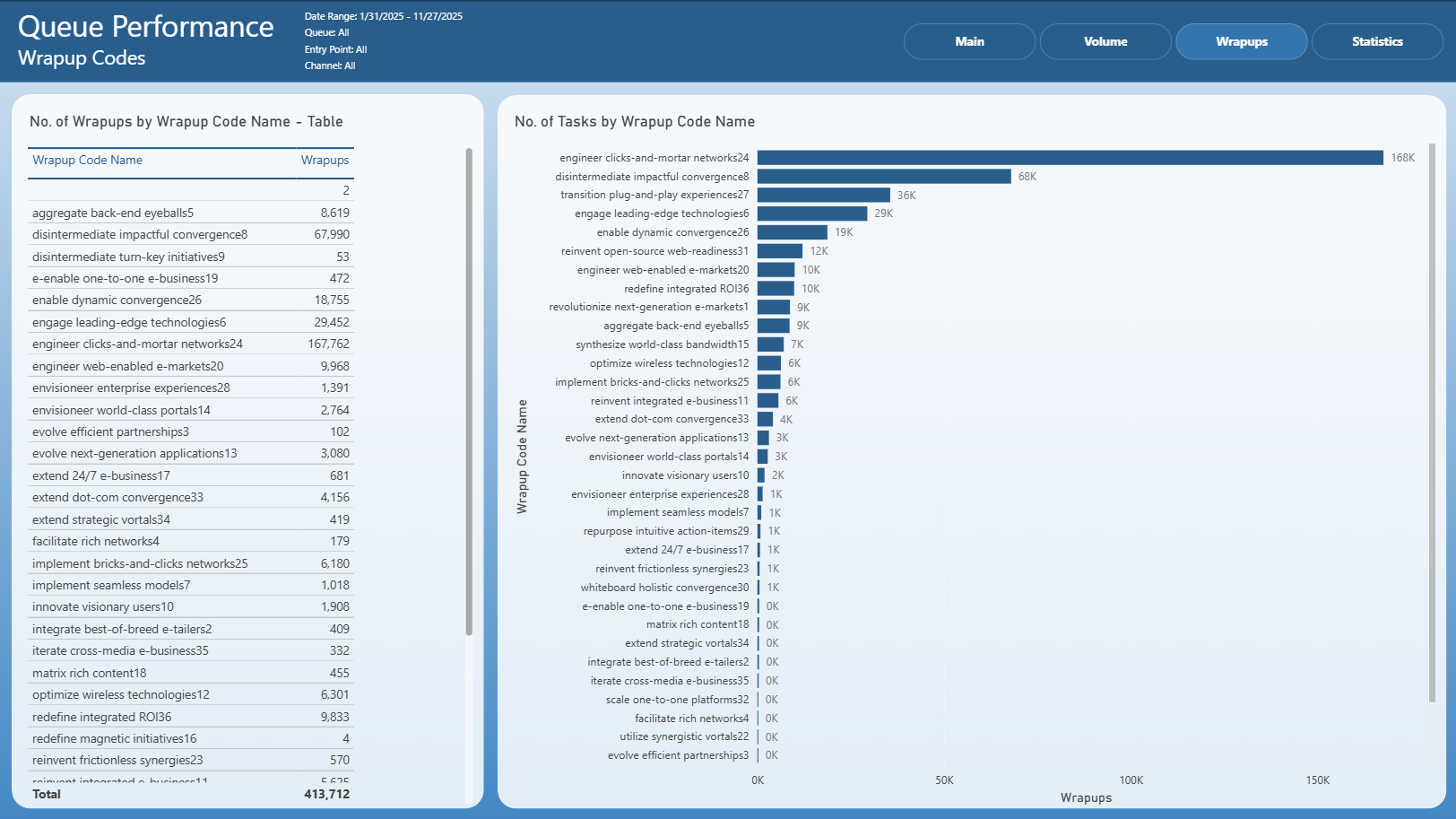Go to the Statistics tab
The image size is (1456, 819).
click(1377, 41)
